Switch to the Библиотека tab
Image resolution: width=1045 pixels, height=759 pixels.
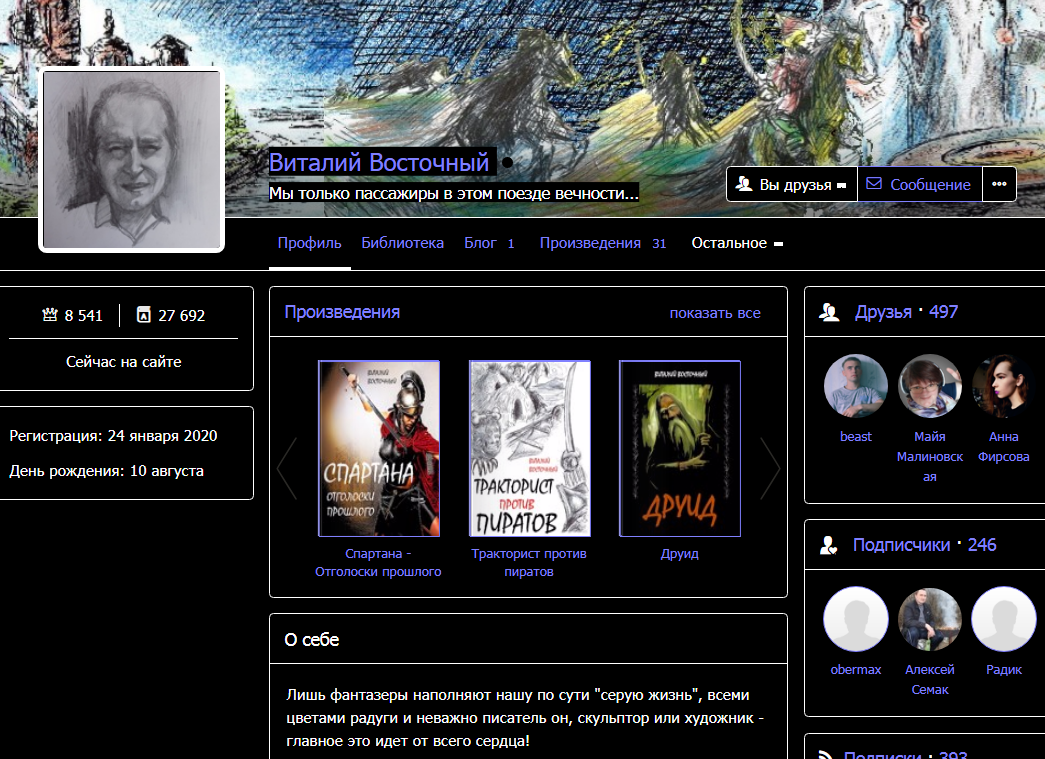[x=402, y=243]
